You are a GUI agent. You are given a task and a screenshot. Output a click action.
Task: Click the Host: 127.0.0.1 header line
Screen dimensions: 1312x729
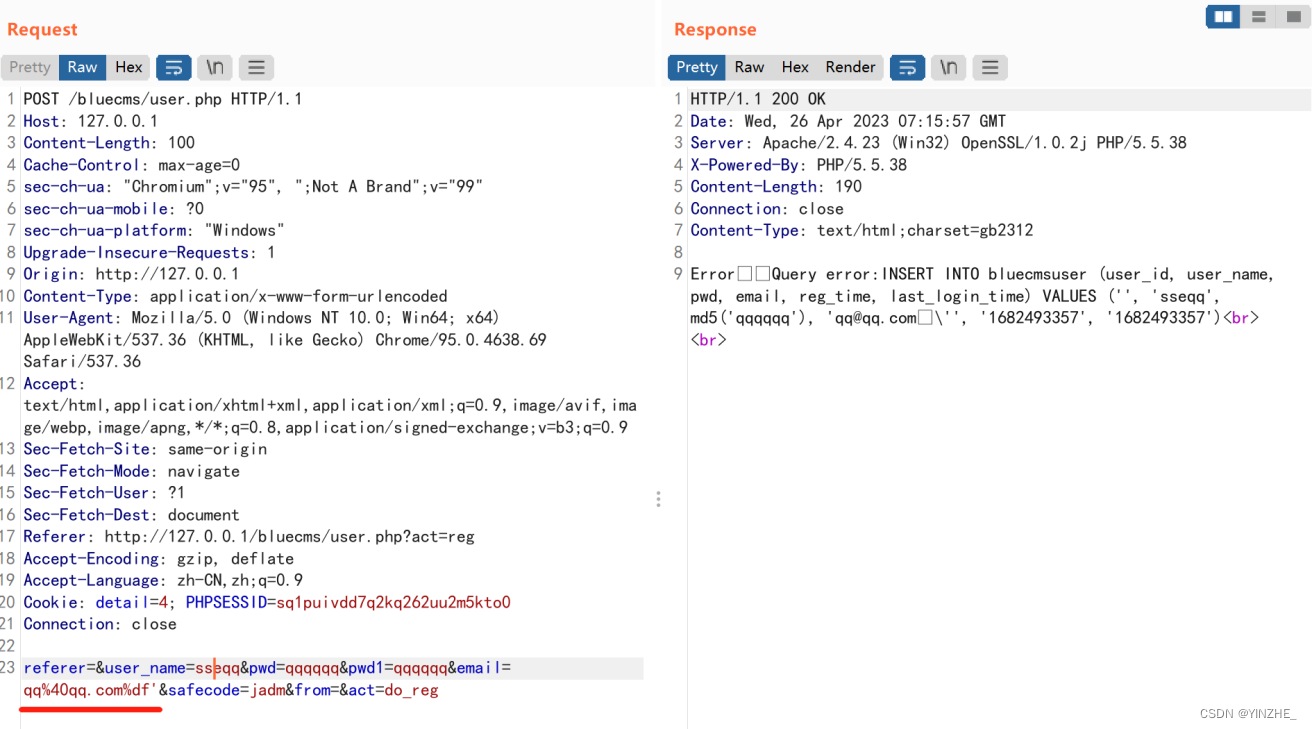[91, 121]
